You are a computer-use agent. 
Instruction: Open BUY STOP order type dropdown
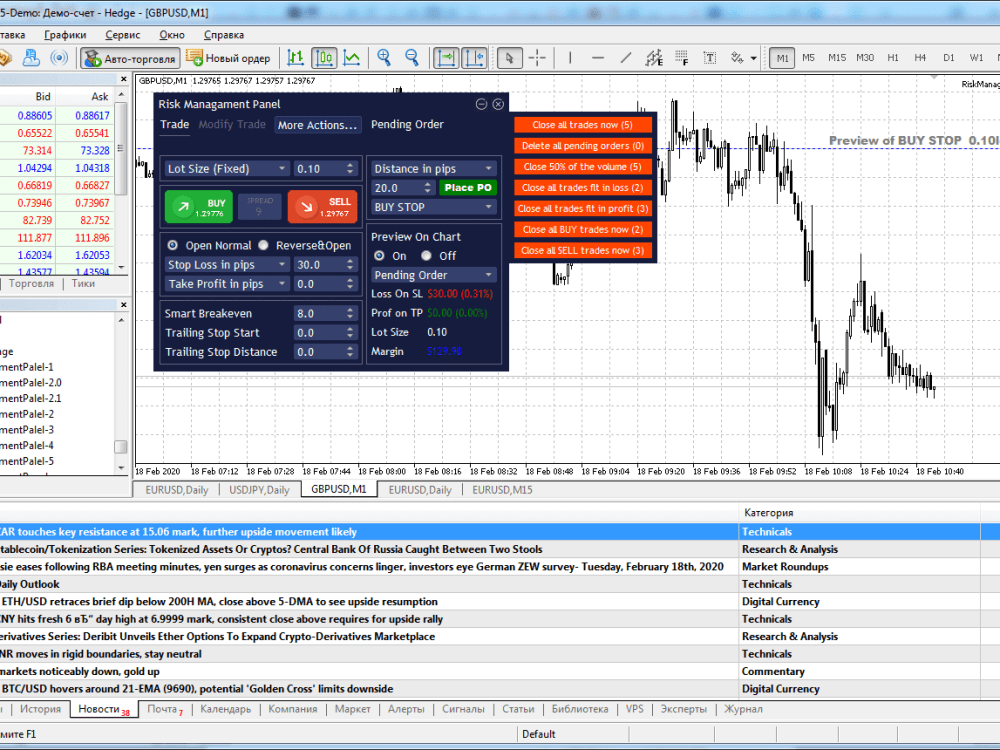click(x=434, y=207)
